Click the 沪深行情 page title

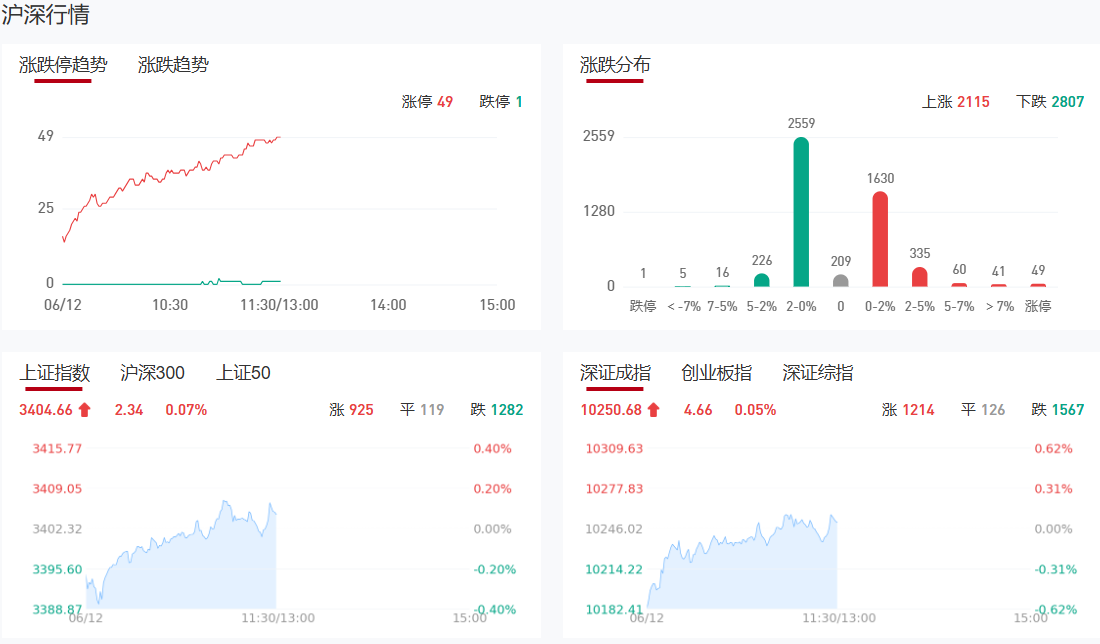pos(45,15)
